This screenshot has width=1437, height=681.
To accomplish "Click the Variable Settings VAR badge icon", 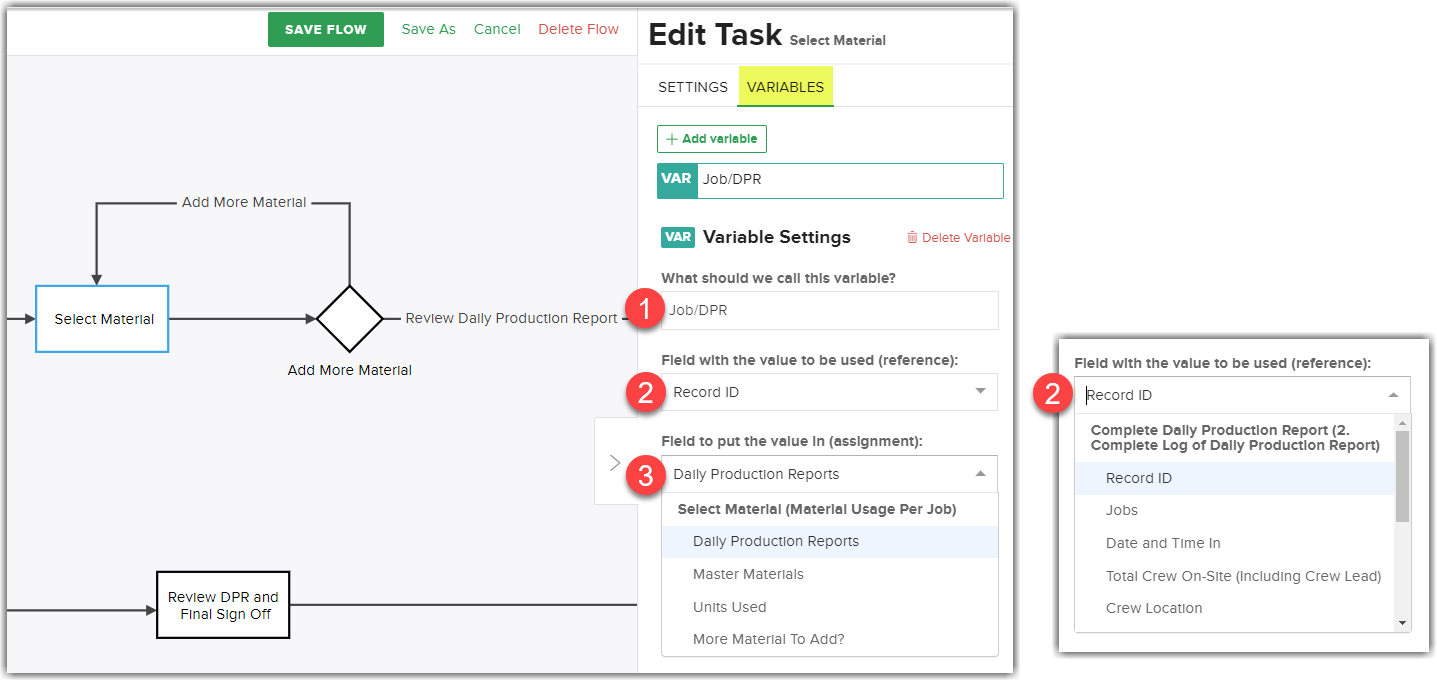I will click(x=678, y=237).
